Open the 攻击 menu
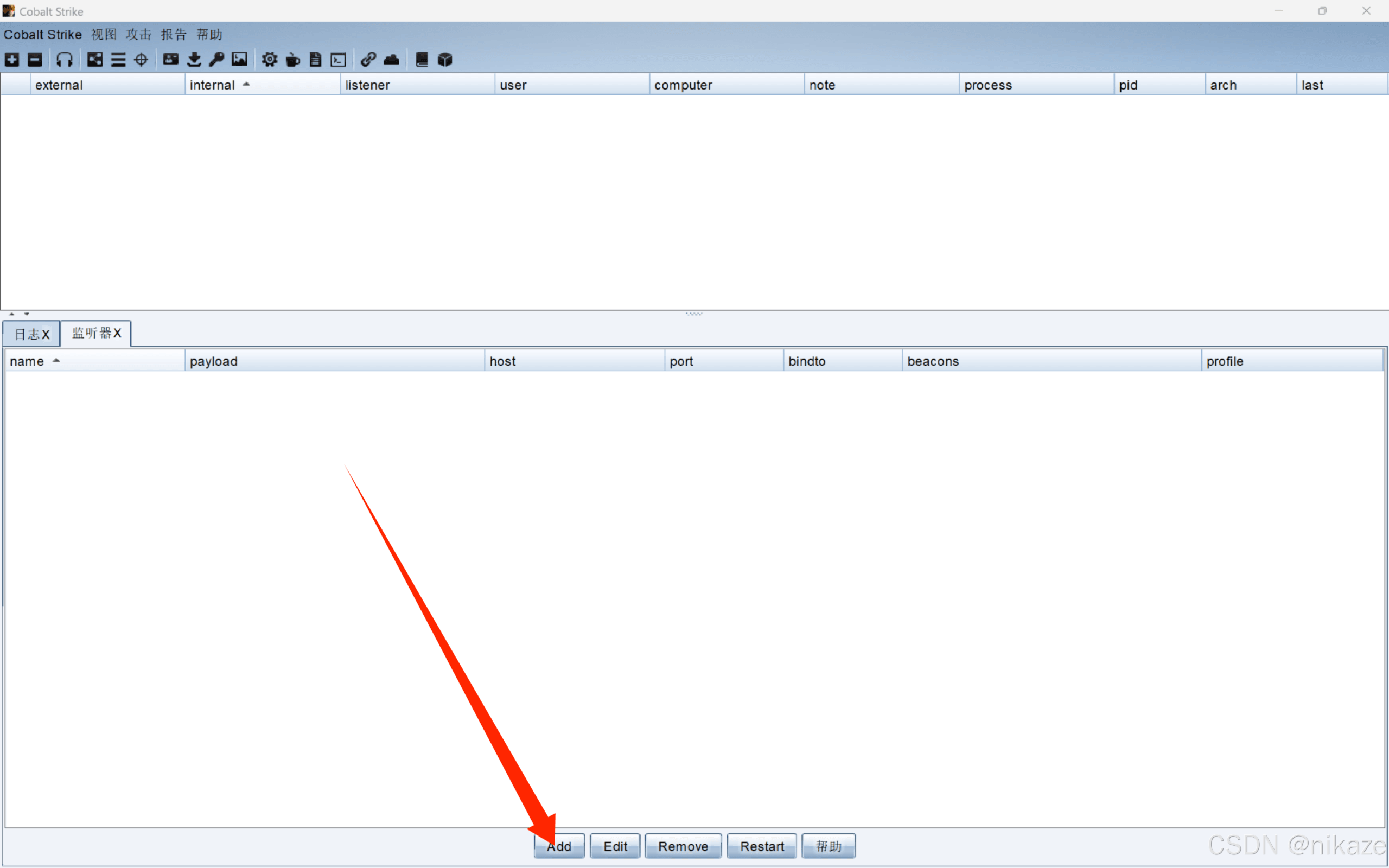 [138, 34]
